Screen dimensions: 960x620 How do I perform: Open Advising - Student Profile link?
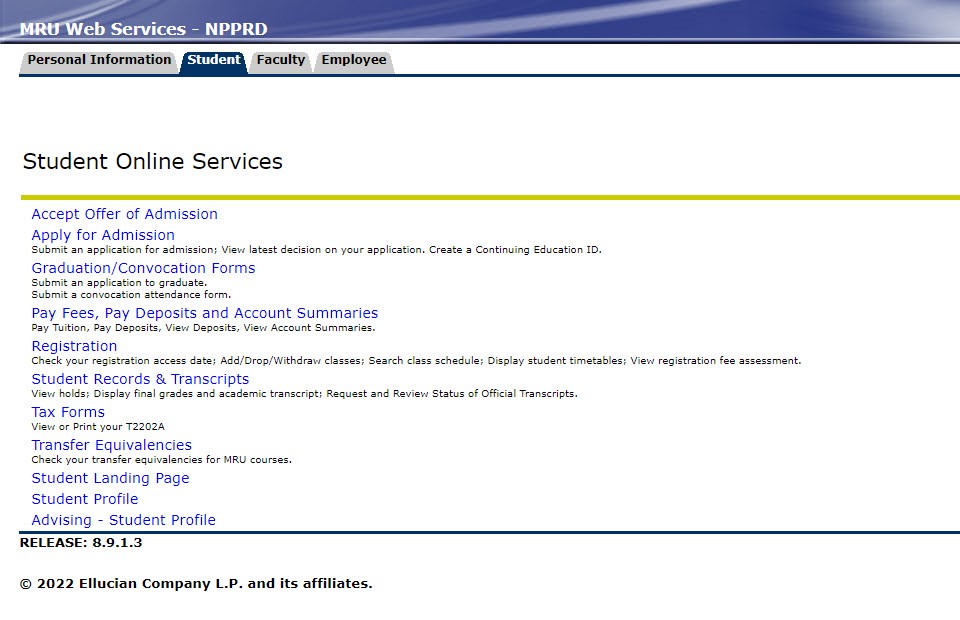(x=123, y=520)
